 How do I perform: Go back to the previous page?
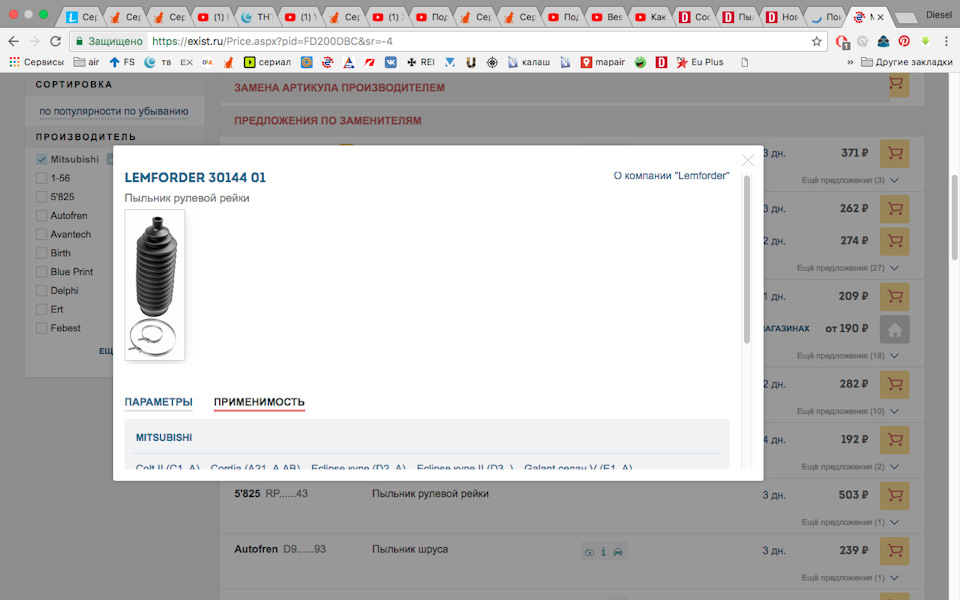13,41
